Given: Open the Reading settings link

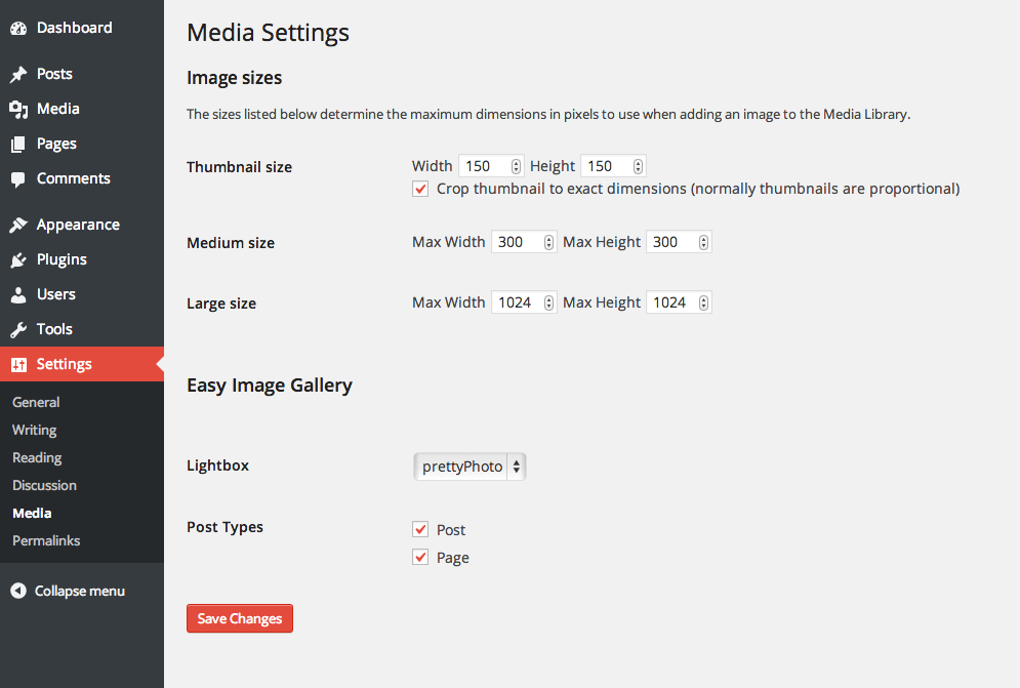Looking at the screenshot, I should (37, 457).
